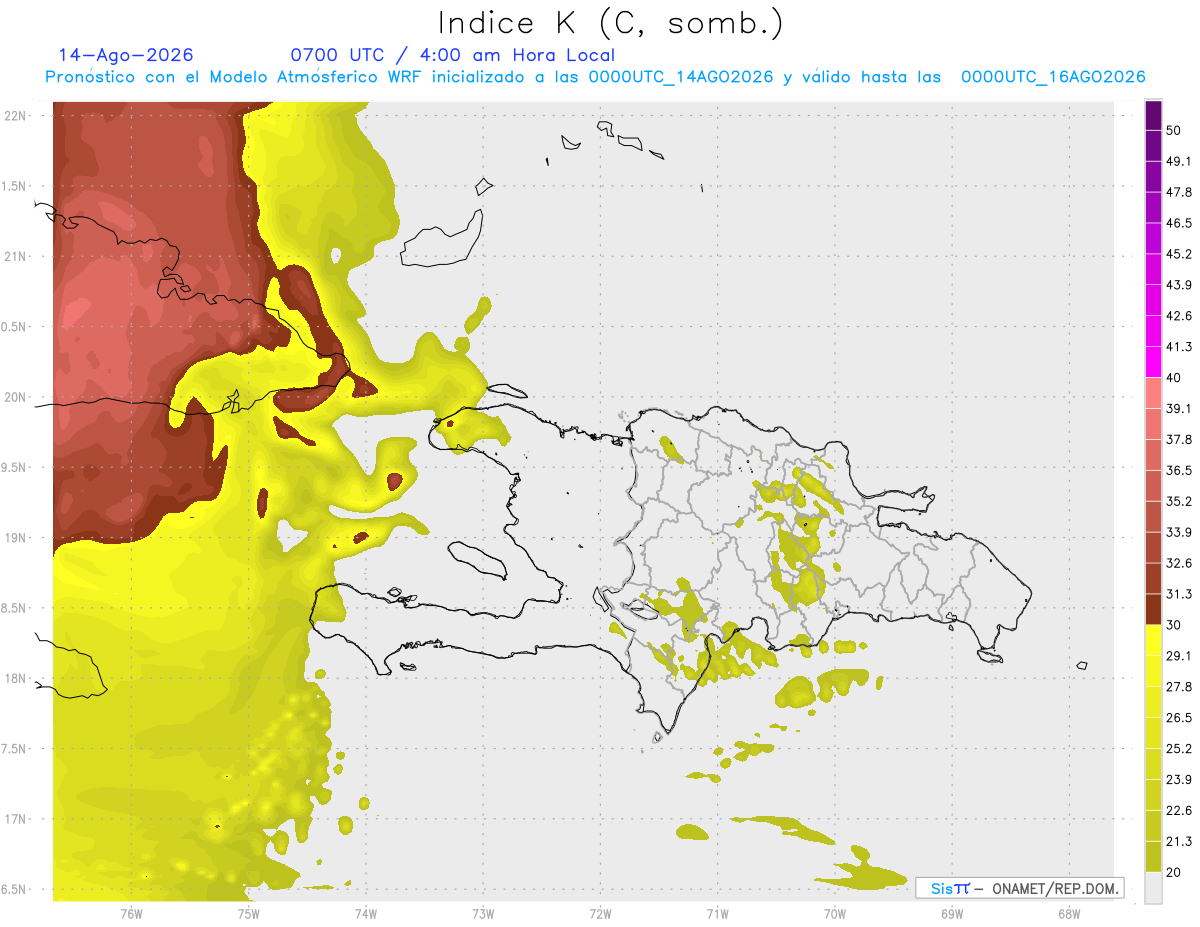
Task: Select the date label '14-Ago-2026'
Action: [125, 55]
